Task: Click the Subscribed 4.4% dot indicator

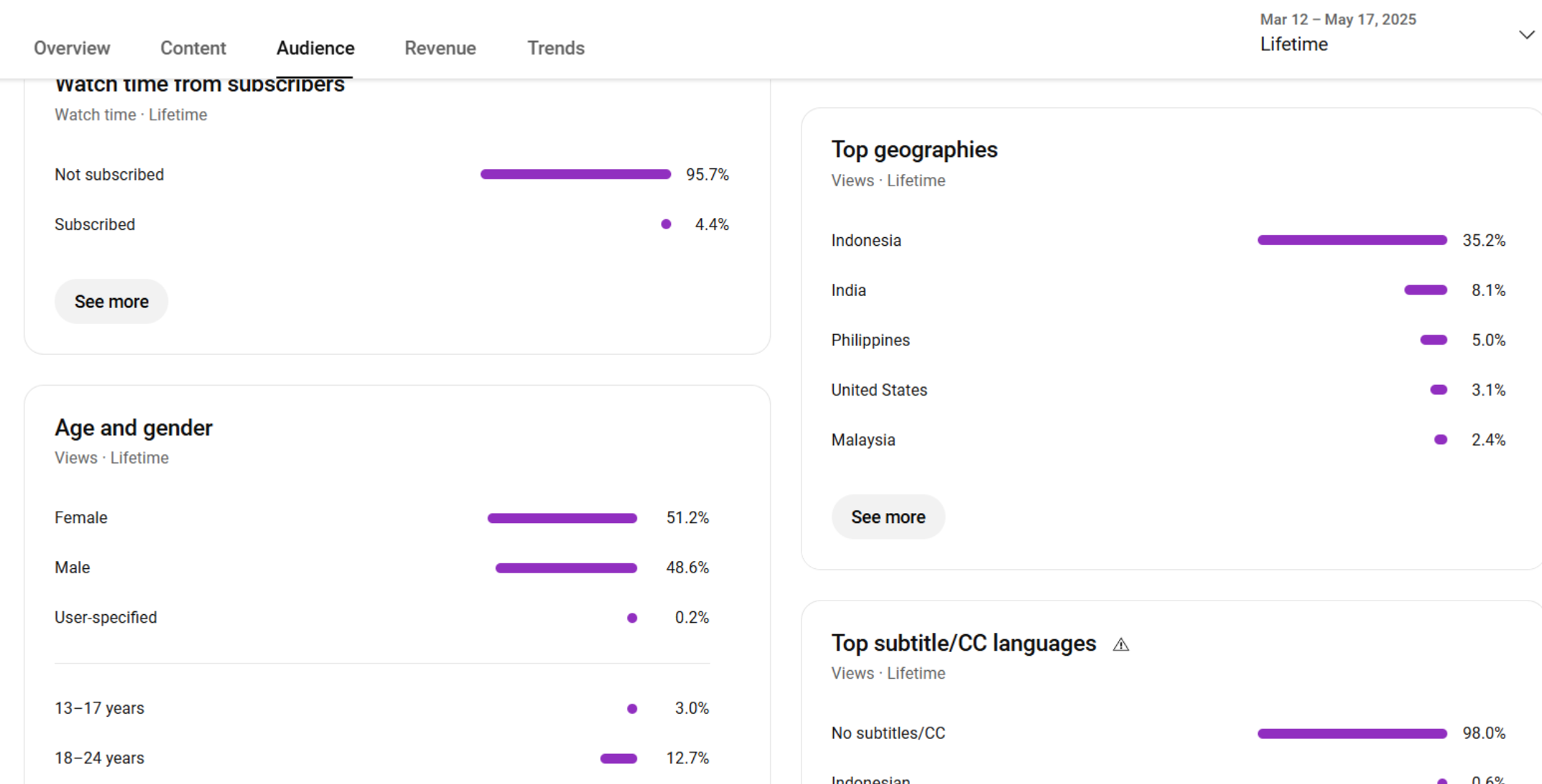Action: (x=666, y=224)
